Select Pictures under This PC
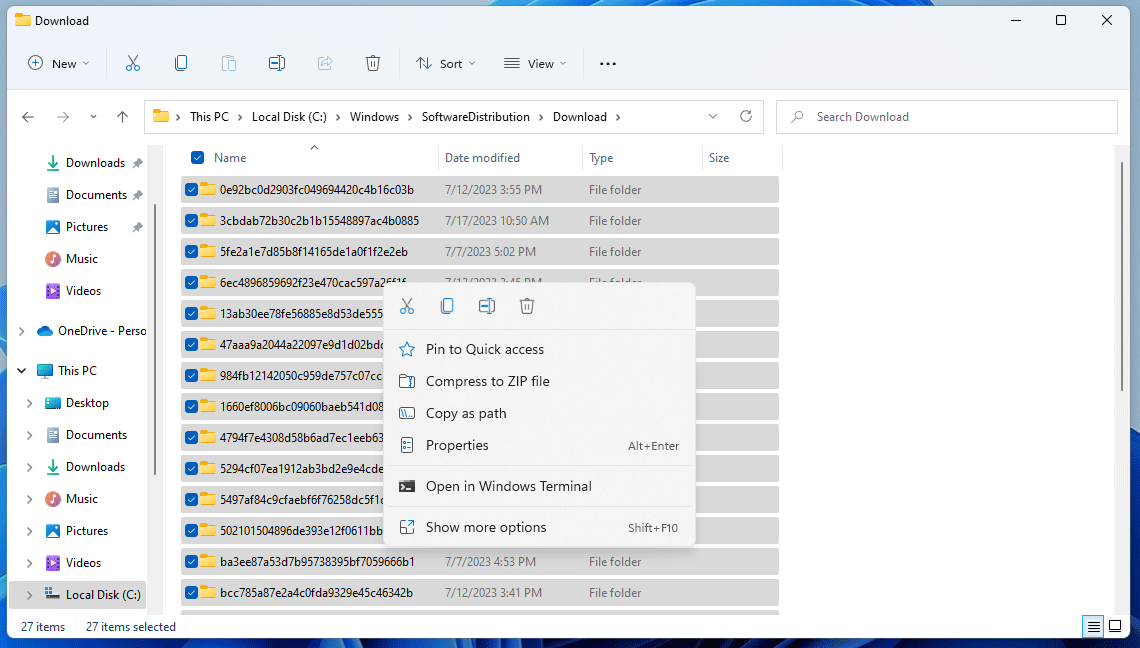 [87, 531]
